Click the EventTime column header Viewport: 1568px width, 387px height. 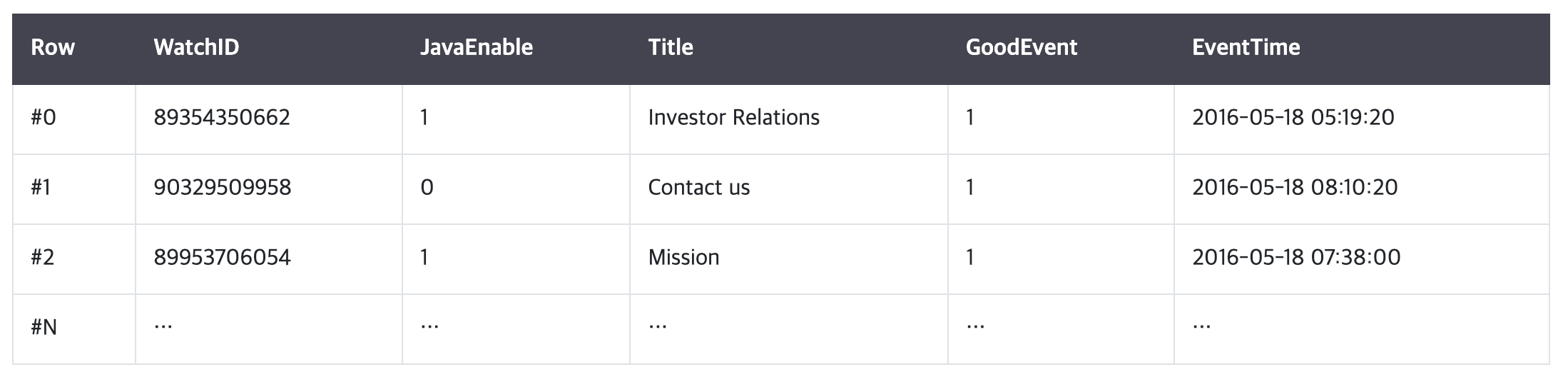pos(1246,48)
